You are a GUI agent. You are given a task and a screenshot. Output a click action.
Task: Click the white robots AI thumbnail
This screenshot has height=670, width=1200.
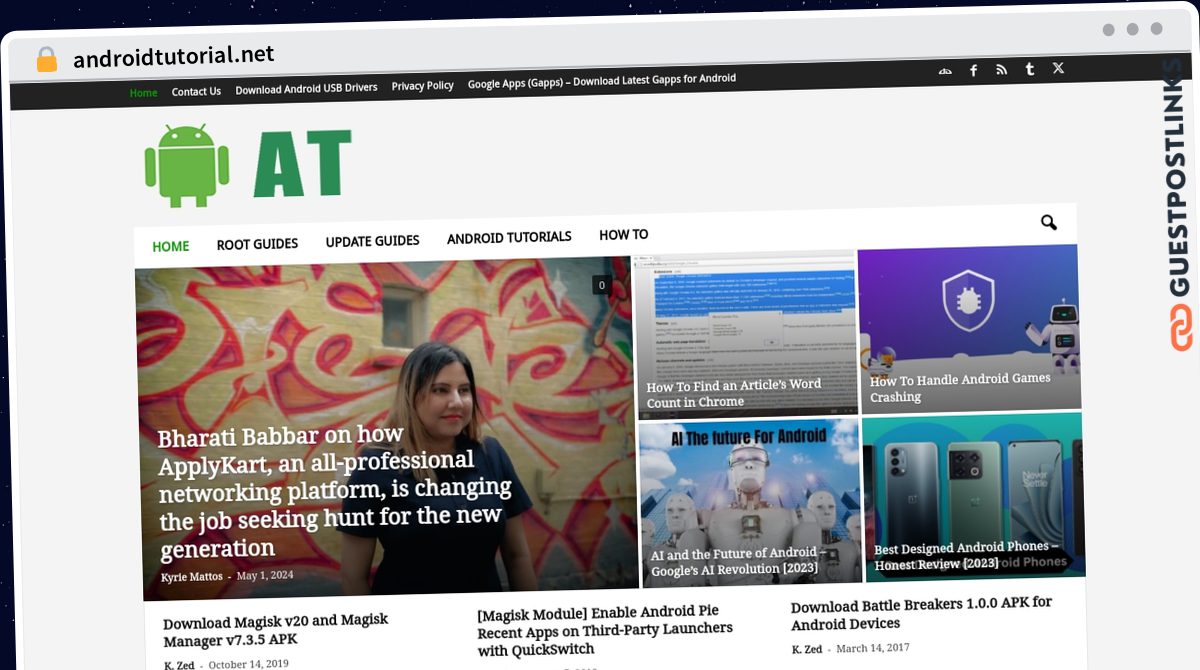[750, 502]
